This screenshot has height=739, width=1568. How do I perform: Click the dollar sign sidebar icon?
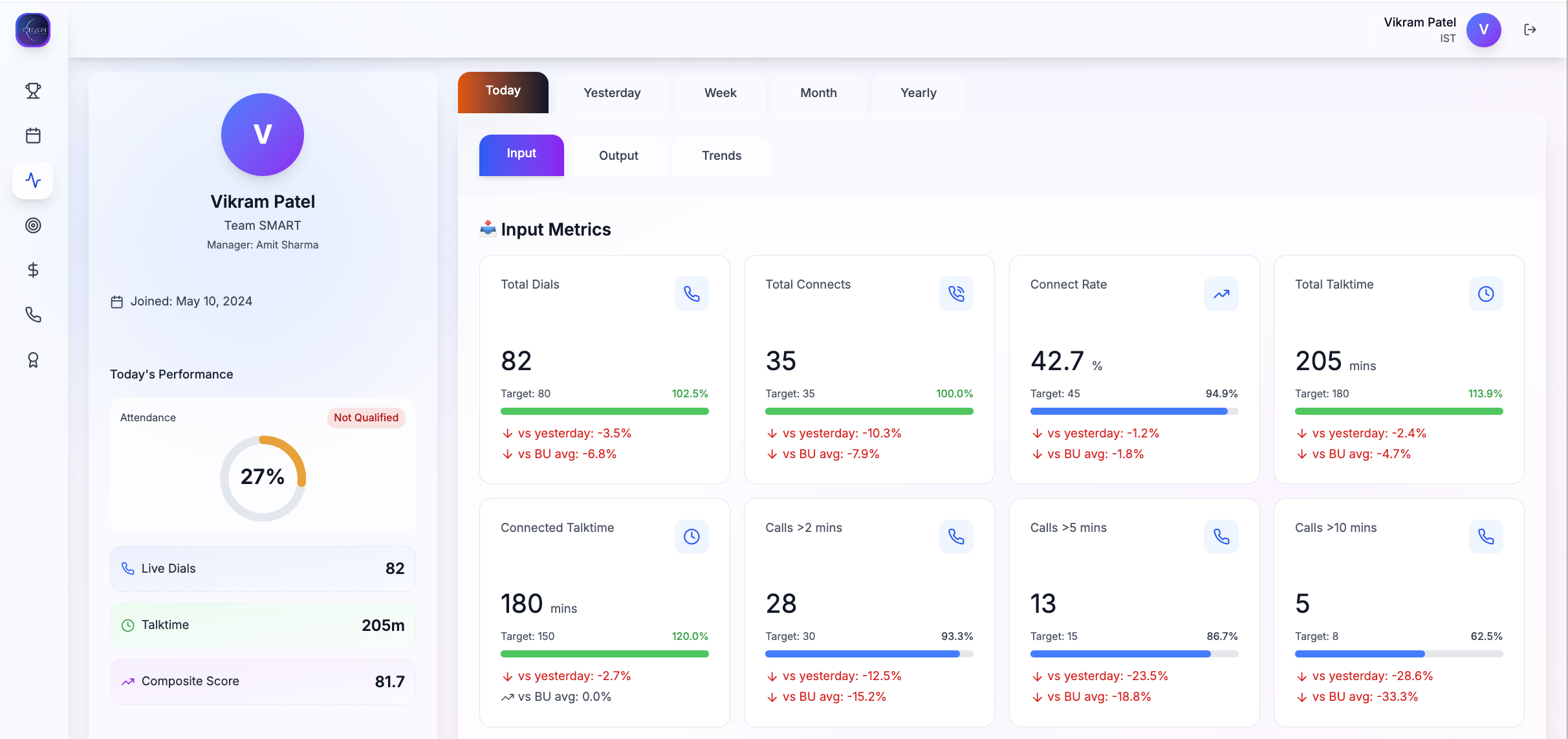pos(33,270)
